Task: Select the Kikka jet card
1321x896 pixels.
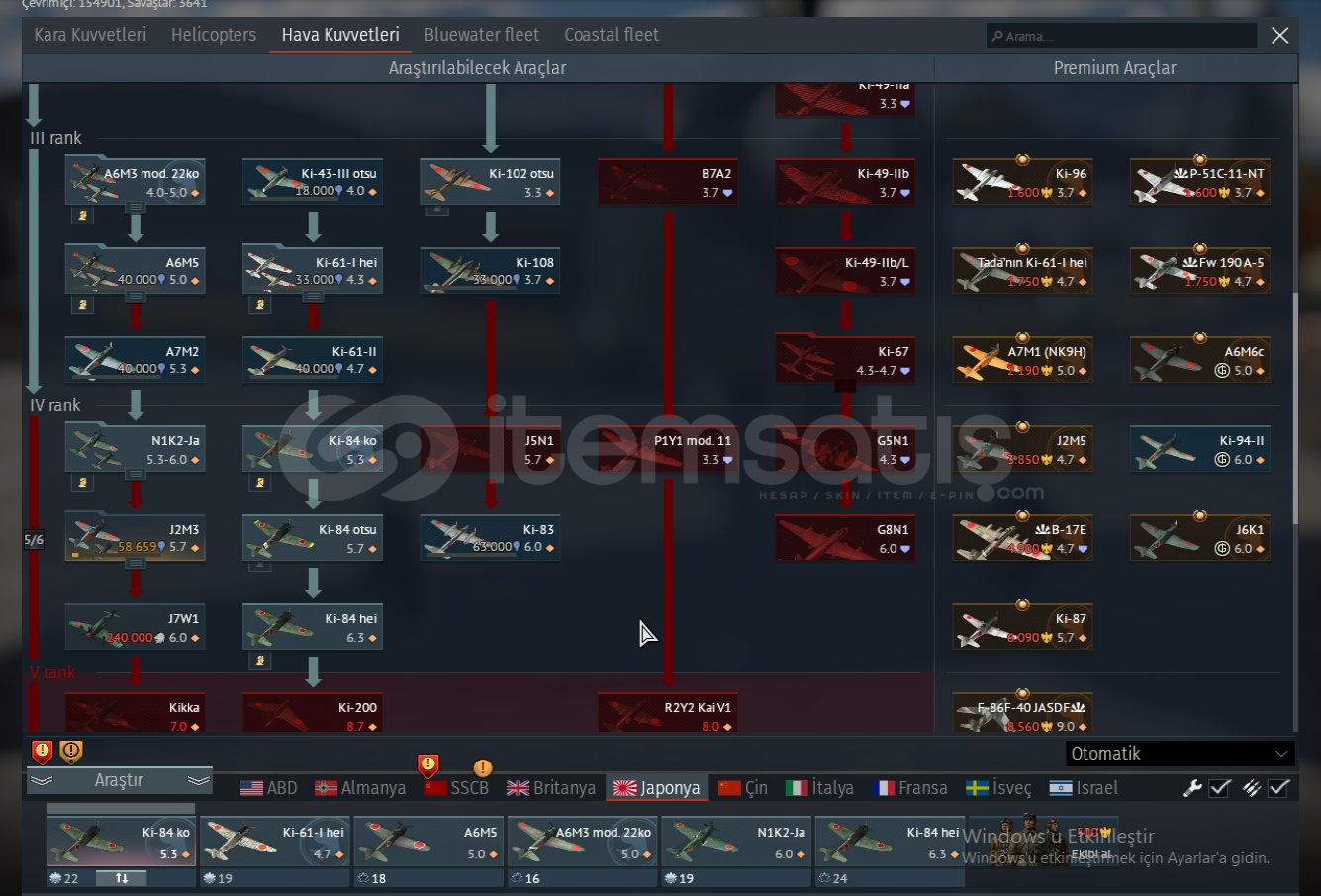Action: tap(136, 713)
